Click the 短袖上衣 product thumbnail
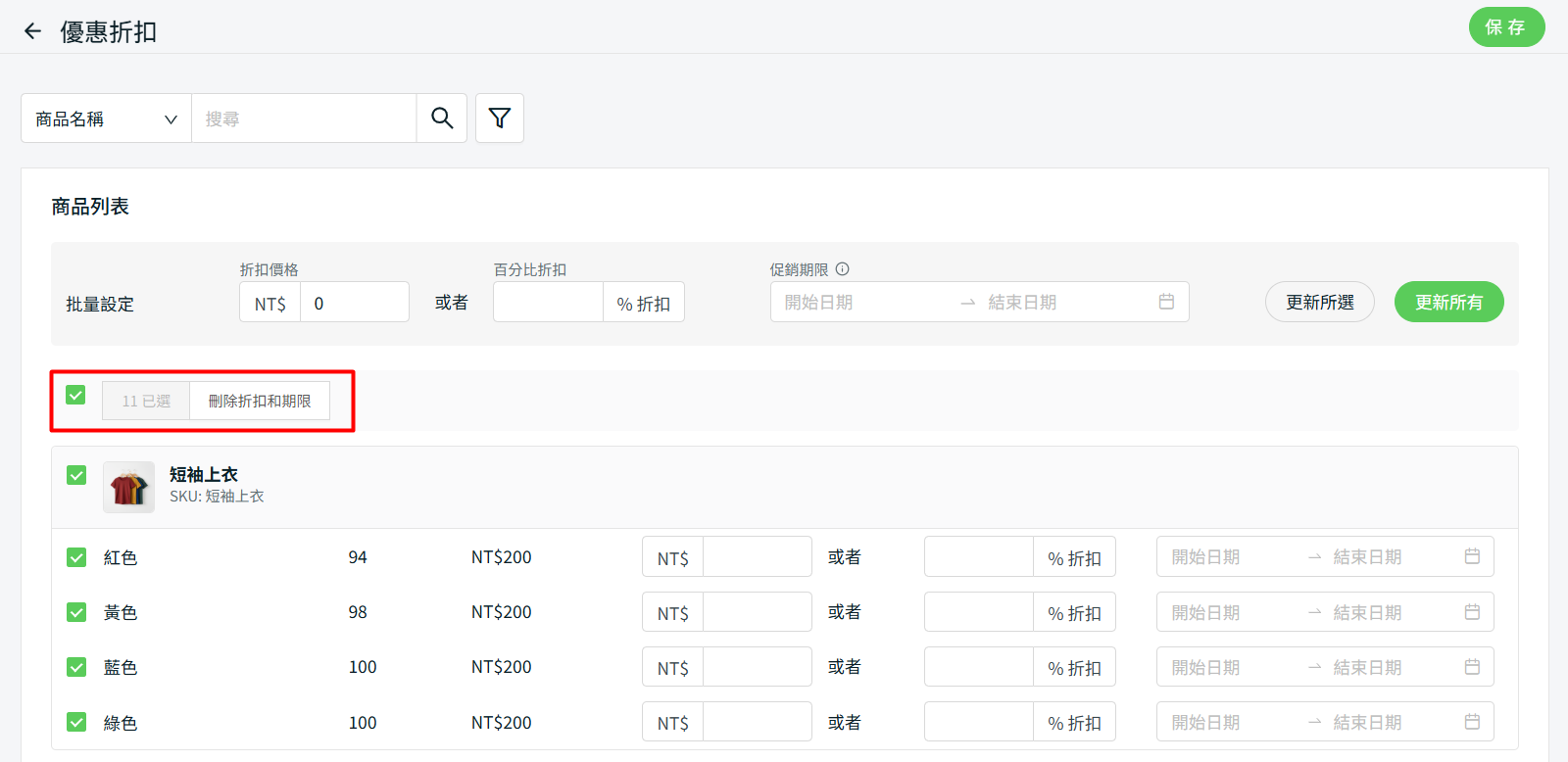The width and height of the screenshot is (1568, 762). (x=128, y=487)
